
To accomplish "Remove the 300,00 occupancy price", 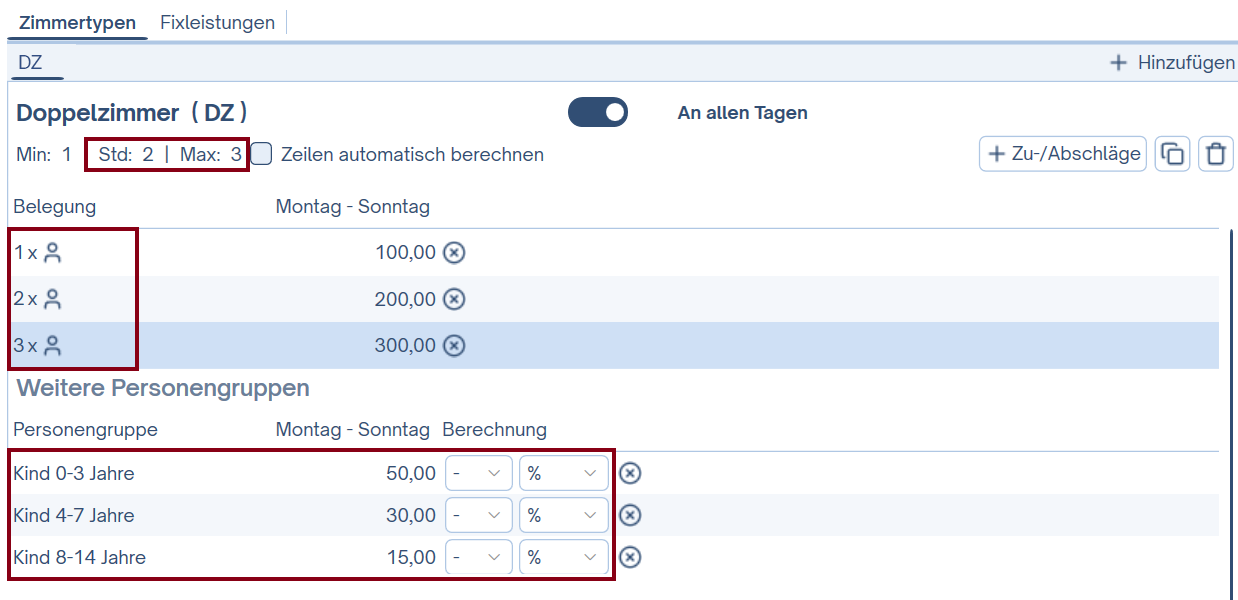I will click(x=455, y=345).
